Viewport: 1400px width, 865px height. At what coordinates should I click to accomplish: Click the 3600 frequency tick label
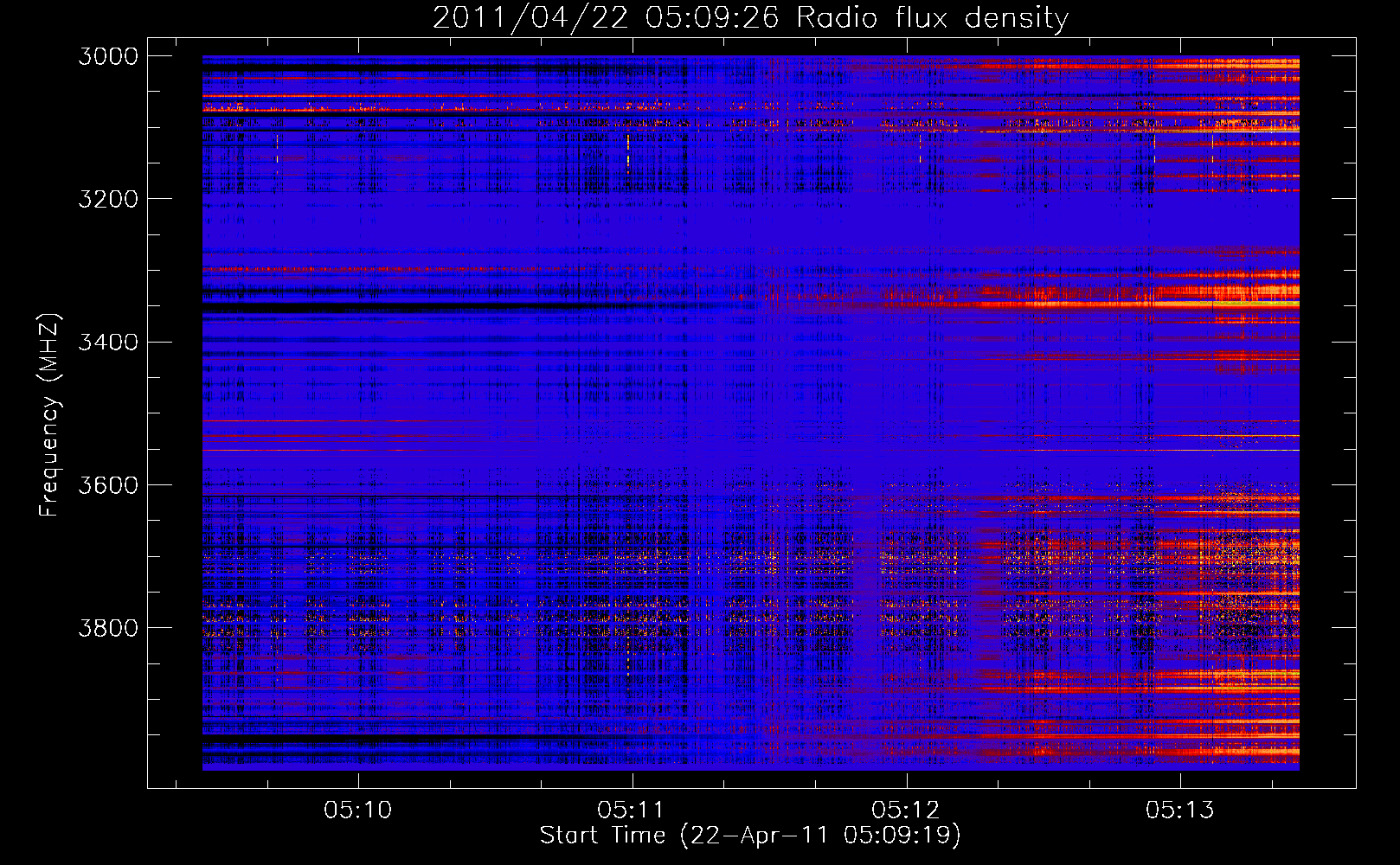click(108, 484)
